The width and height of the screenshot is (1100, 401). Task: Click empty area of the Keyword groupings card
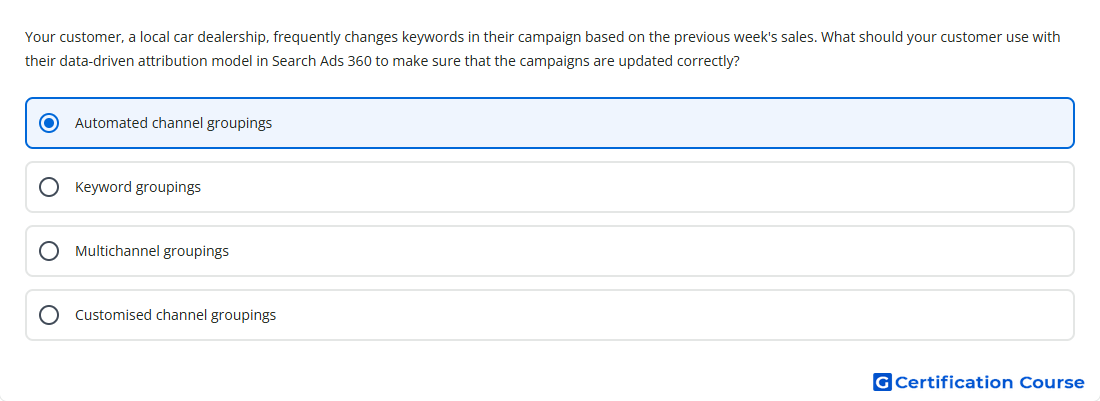click(631, 187)
